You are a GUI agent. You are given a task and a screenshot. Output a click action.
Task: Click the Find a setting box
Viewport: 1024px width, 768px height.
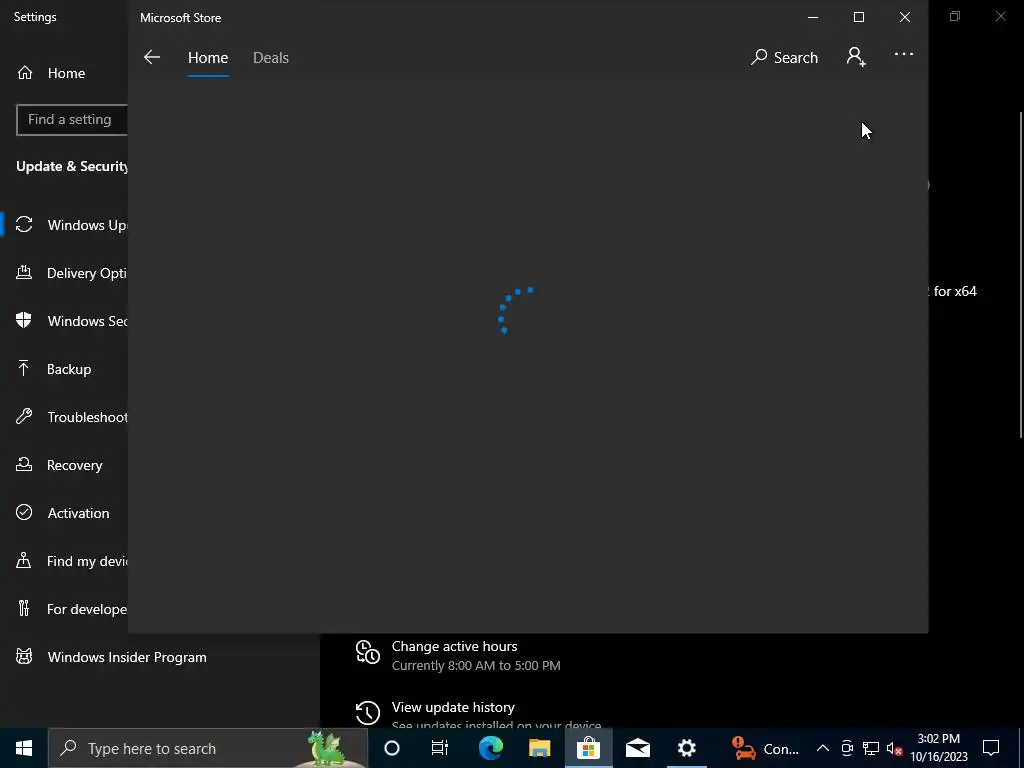(x=72, y=120)
